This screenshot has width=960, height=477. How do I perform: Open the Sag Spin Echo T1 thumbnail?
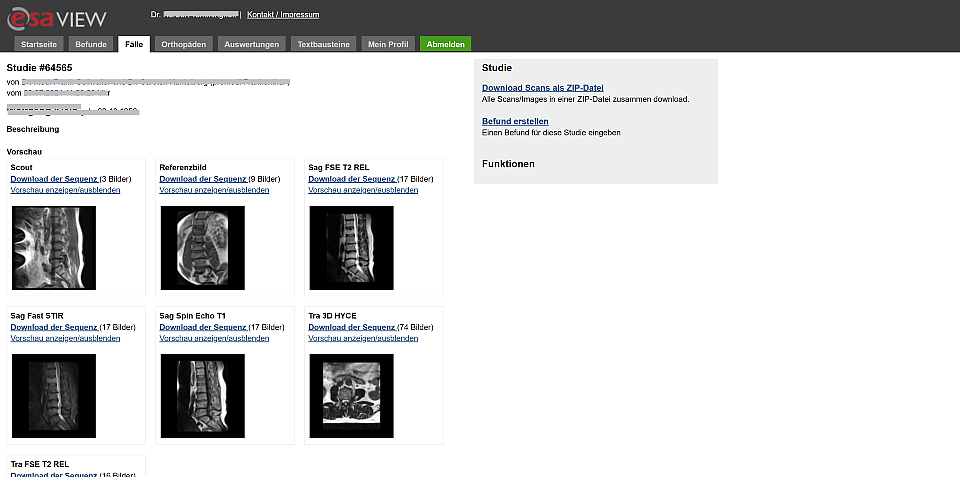pyautogui.click(x=203, y=396)
